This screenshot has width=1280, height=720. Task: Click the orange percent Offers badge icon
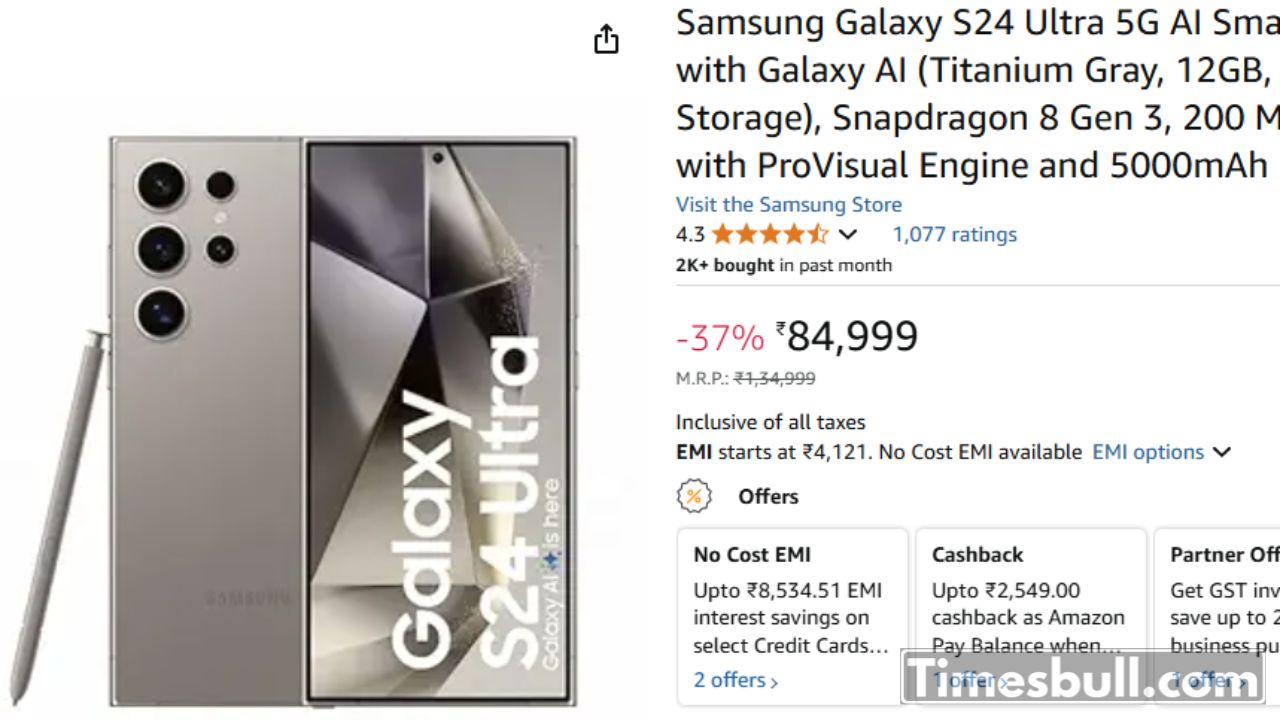click(x=694, y=496)
